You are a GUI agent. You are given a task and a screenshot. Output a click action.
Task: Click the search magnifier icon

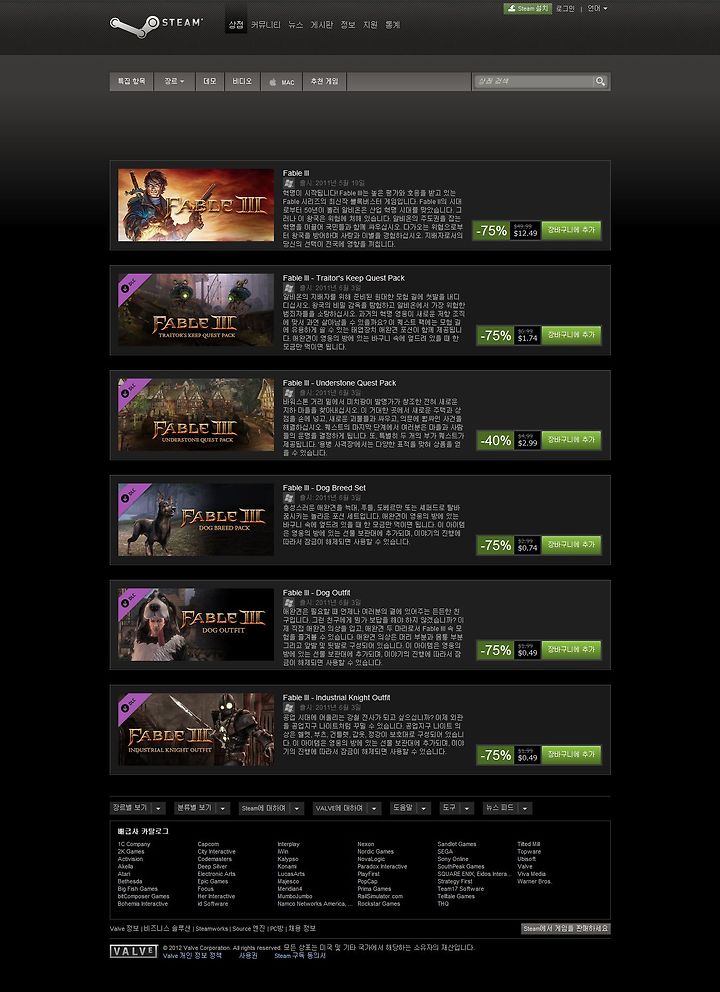(x=600, y=81)
